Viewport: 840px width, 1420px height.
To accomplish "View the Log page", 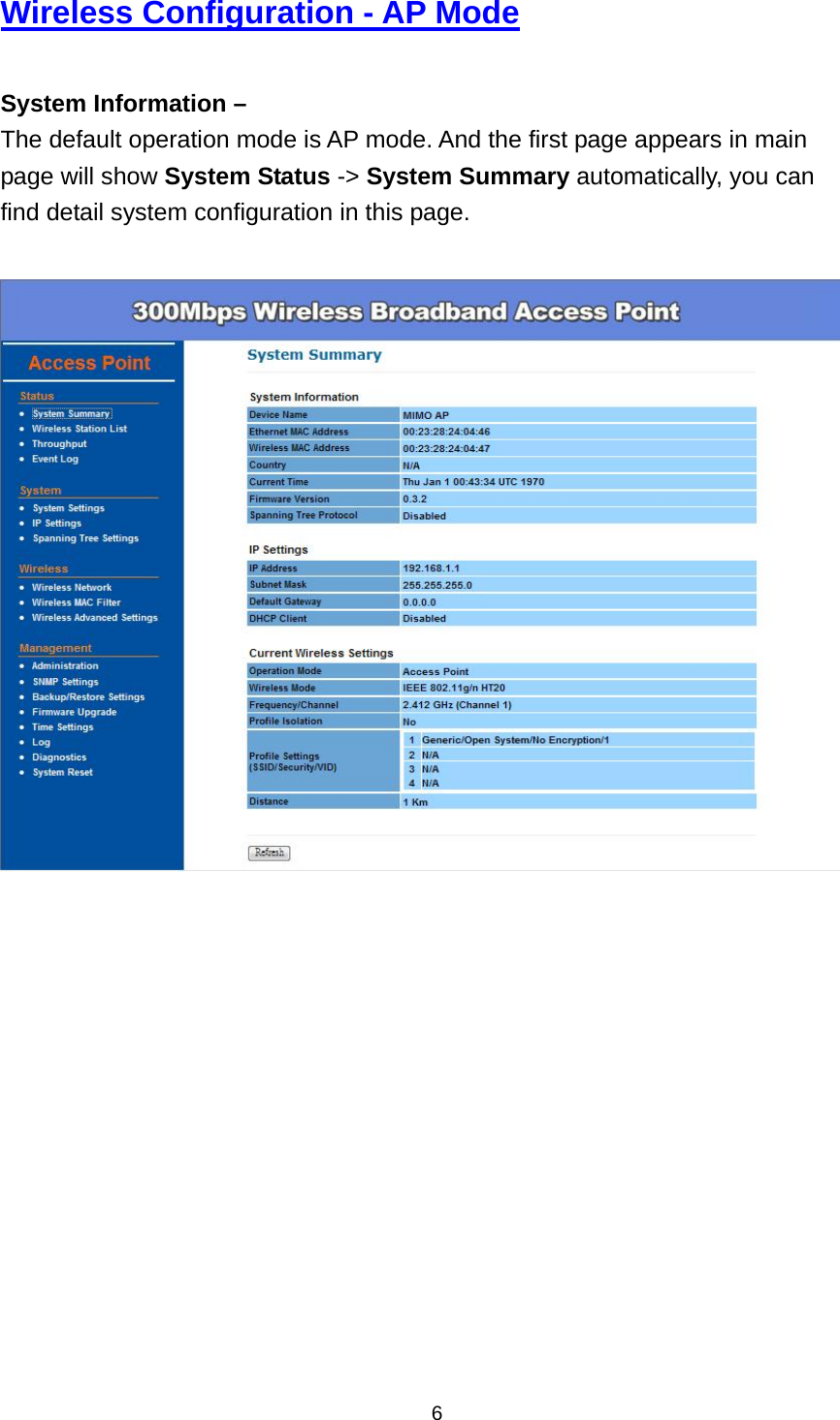I will 41,741.
